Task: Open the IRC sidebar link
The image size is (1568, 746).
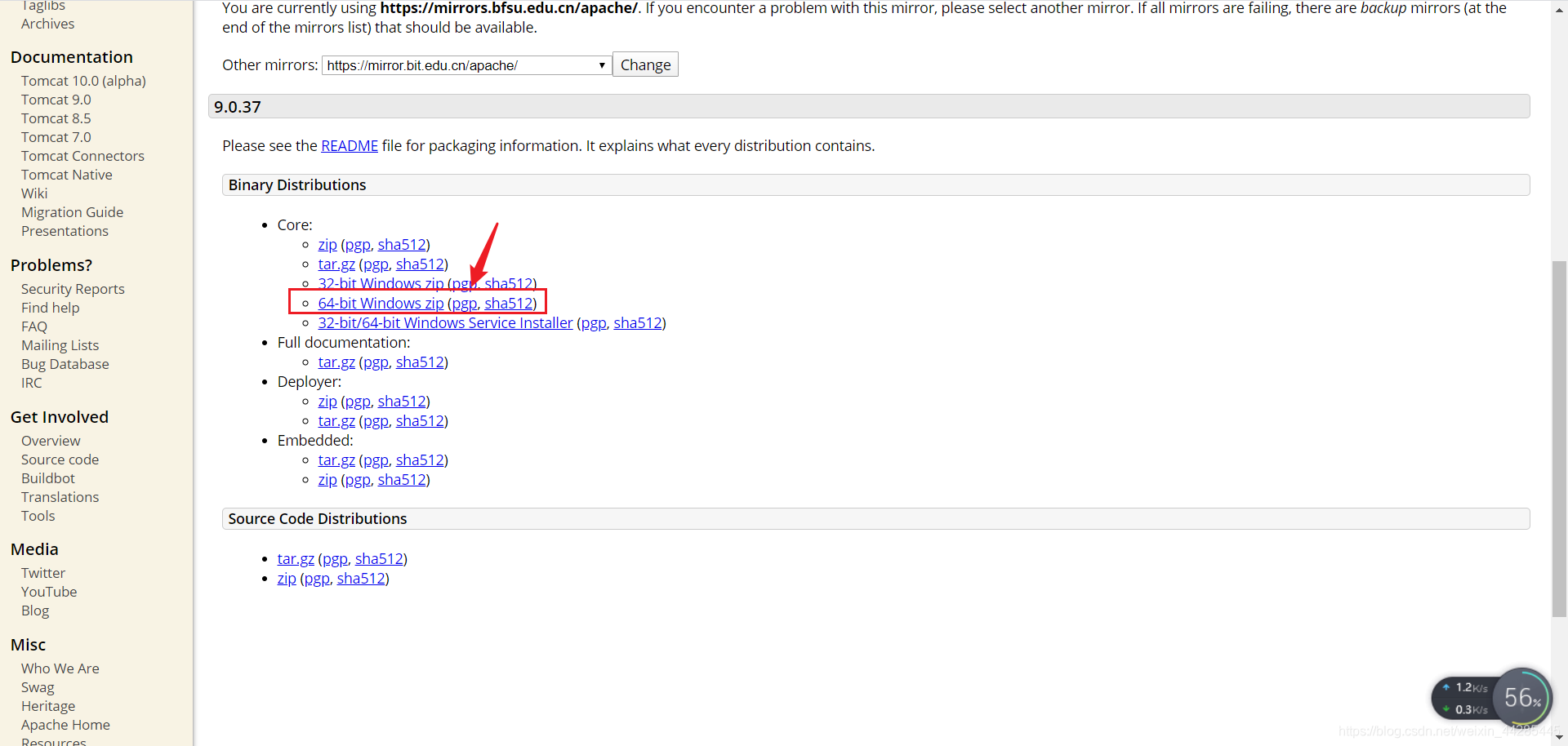Action: click(31, 383)
